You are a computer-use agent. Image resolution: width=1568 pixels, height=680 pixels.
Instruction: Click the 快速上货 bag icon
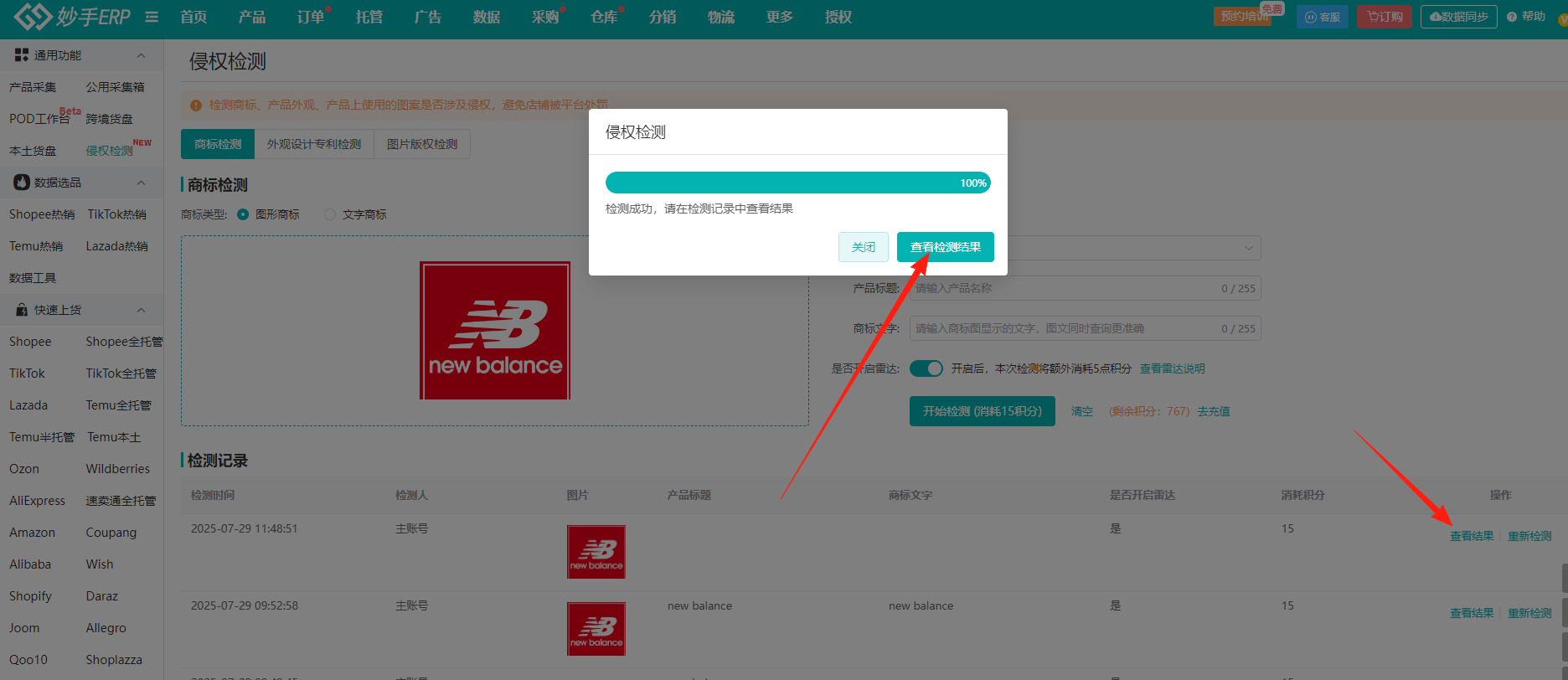[x=22, y=310]
